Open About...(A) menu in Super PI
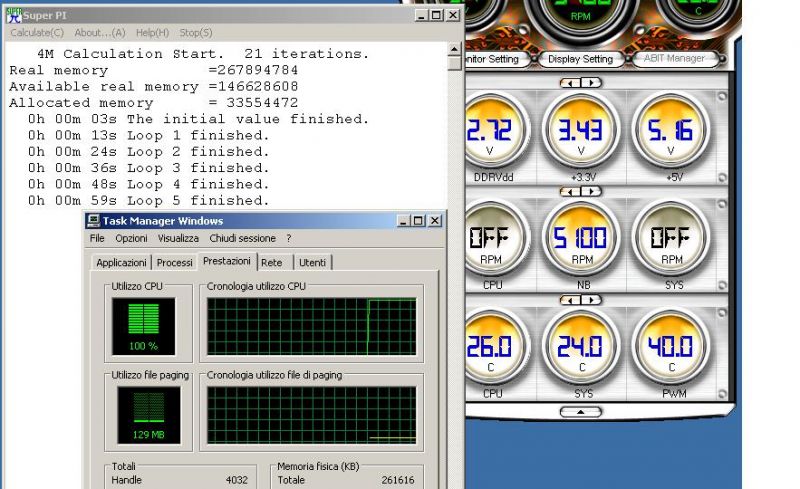This screenshot has height=489, width=800. click(99, 33)
